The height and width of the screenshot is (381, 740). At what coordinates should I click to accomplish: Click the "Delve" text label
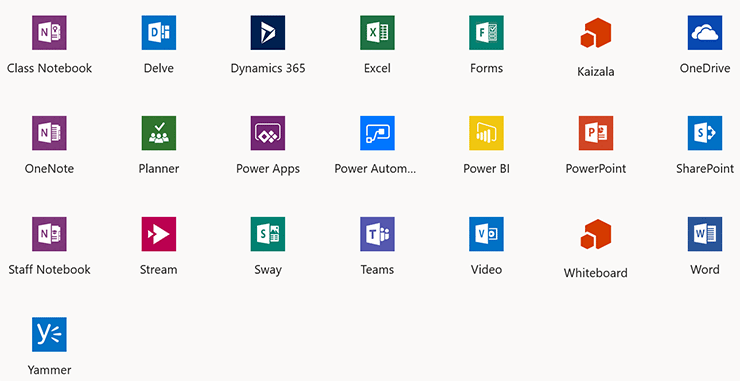159,68
